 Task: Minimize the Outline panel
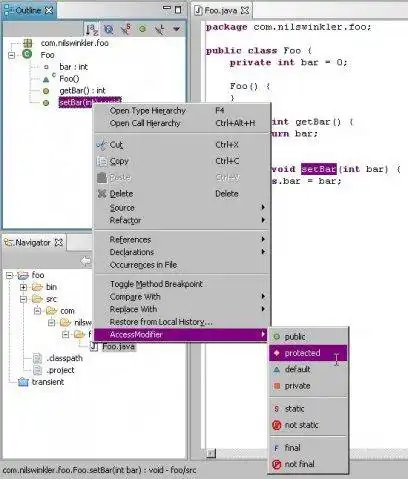167,8
